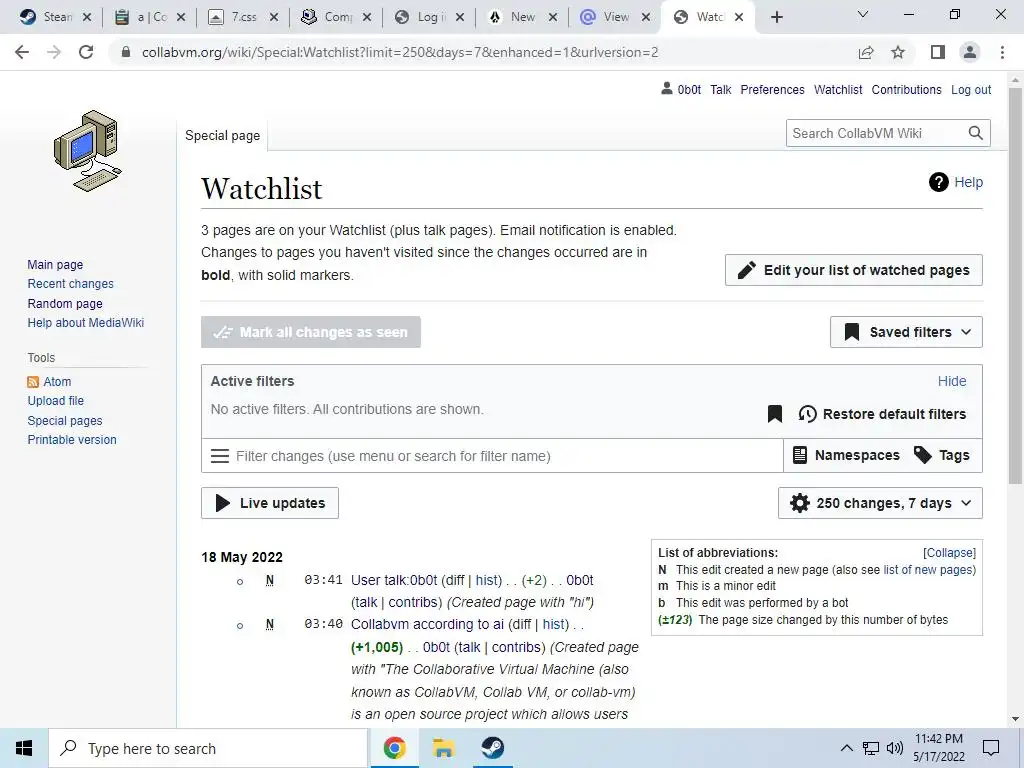Open the Saved filters dropdown

click(906, 332)
